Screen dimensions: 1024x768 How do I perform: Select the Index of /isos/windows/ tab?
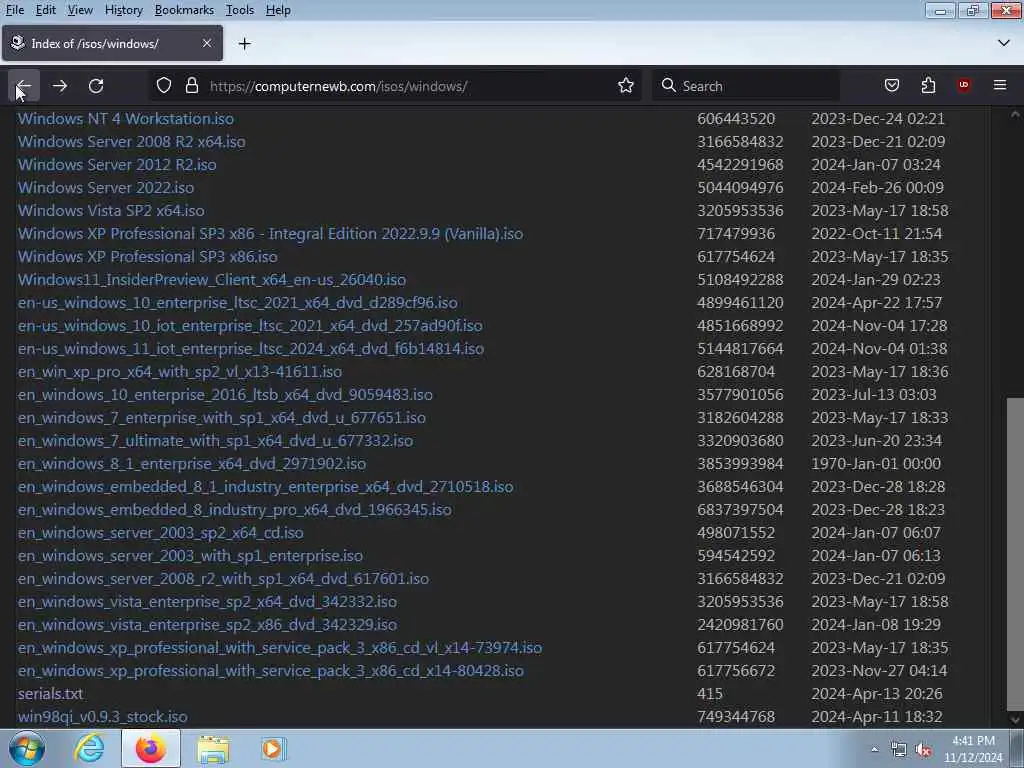[x=112, y=43]
